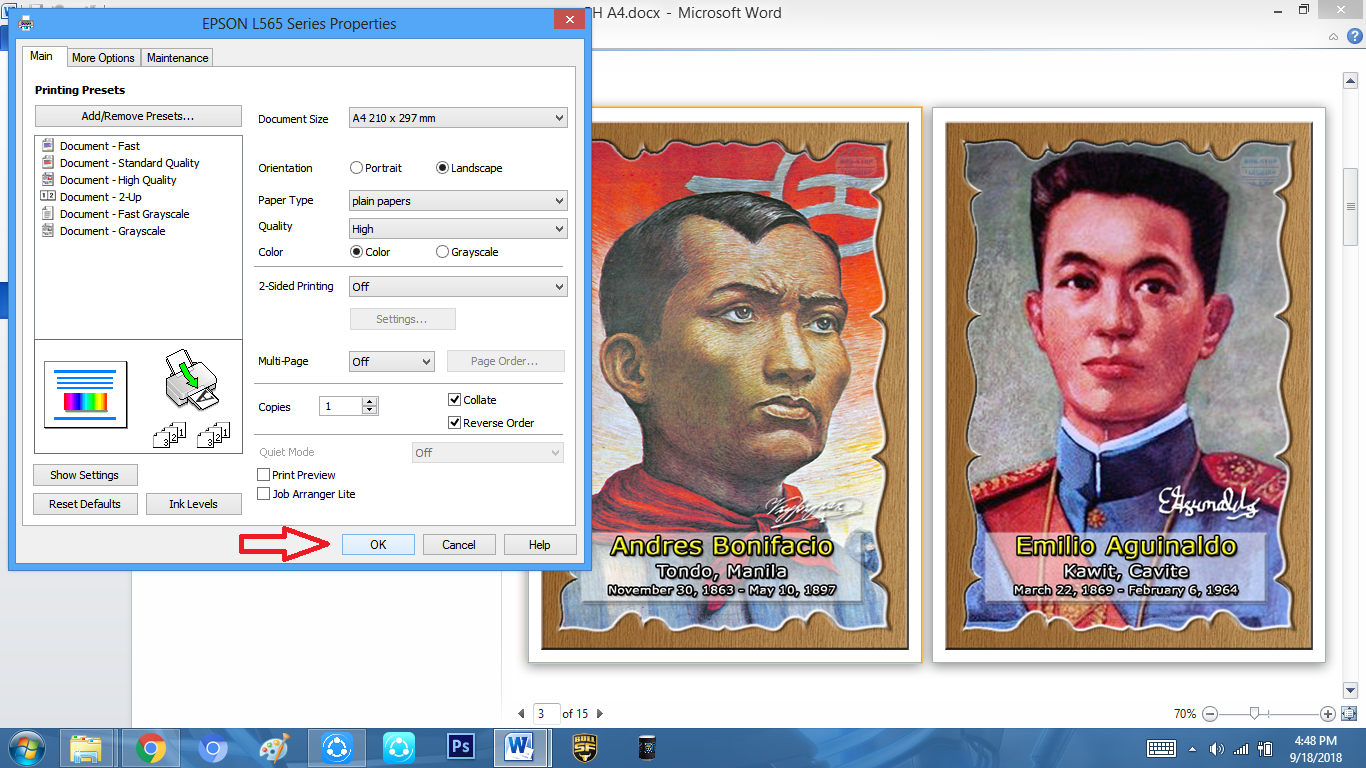This screenshot has width=1366, height=768.
Task: Show hidden system tray icons
Action: coord(1192,749)
